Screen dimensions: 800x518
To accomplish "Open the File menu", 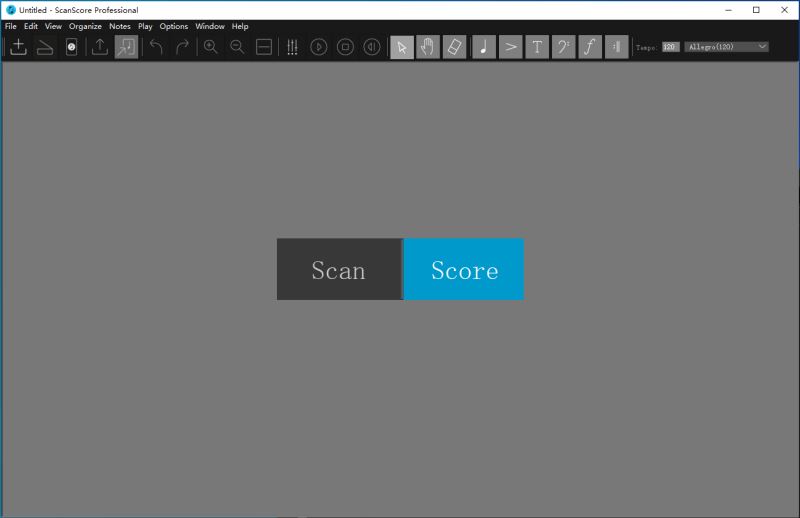I will [11, 26].
